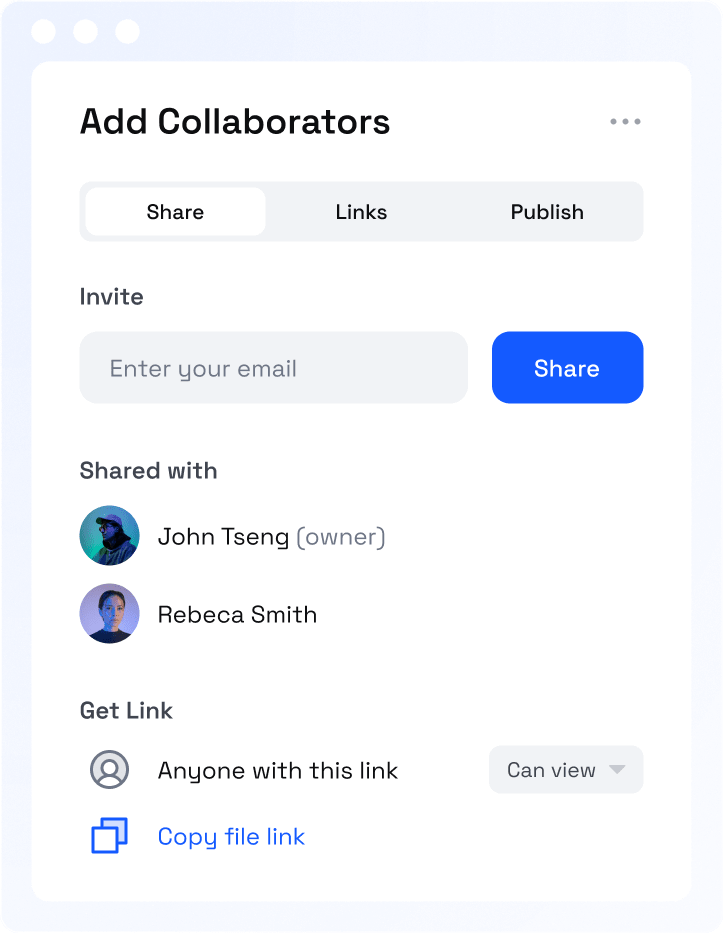Click the Add Collaborators heading
The width and height of the screenshot is (723, 933).
click(235, 121)
